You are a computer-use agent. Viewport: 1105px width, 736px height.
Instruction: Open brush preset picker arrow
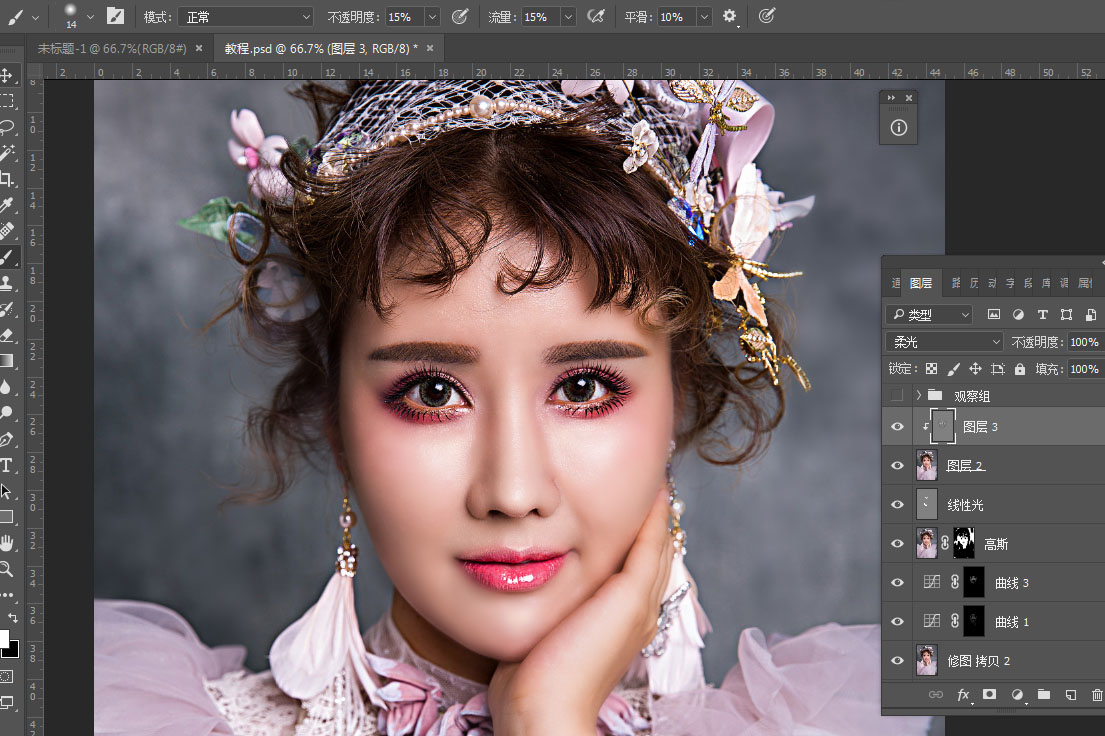[x=90, y=16]
